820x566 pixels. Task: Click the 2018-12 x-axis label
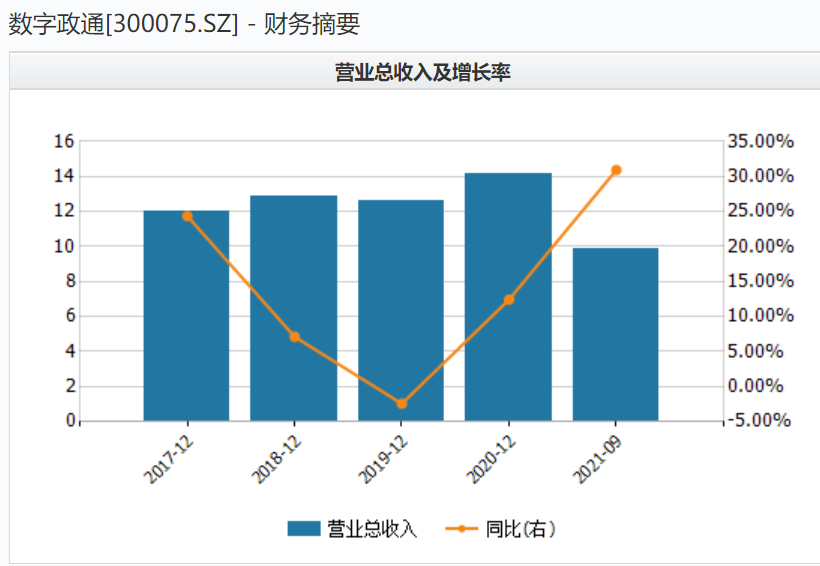point(276,460)
